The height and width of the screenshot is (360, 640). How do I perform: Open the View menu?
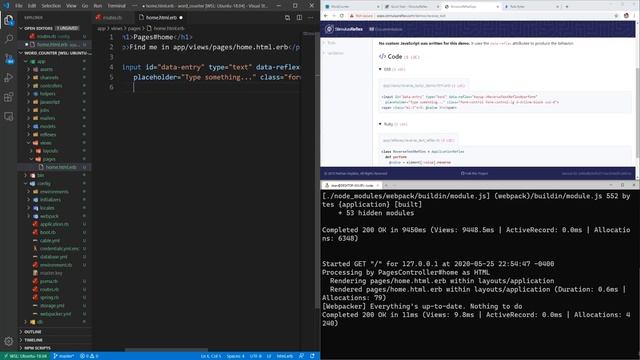71,6
